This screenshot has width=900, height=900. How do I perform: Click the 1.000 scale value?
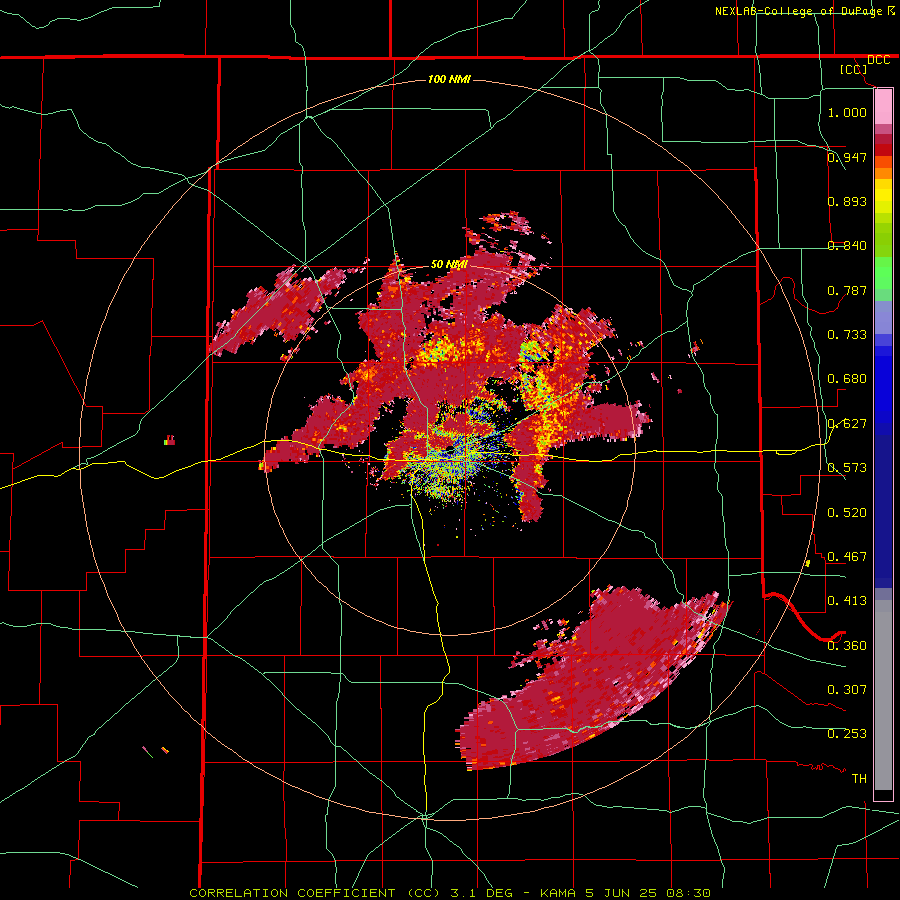(x=847, y=112)
